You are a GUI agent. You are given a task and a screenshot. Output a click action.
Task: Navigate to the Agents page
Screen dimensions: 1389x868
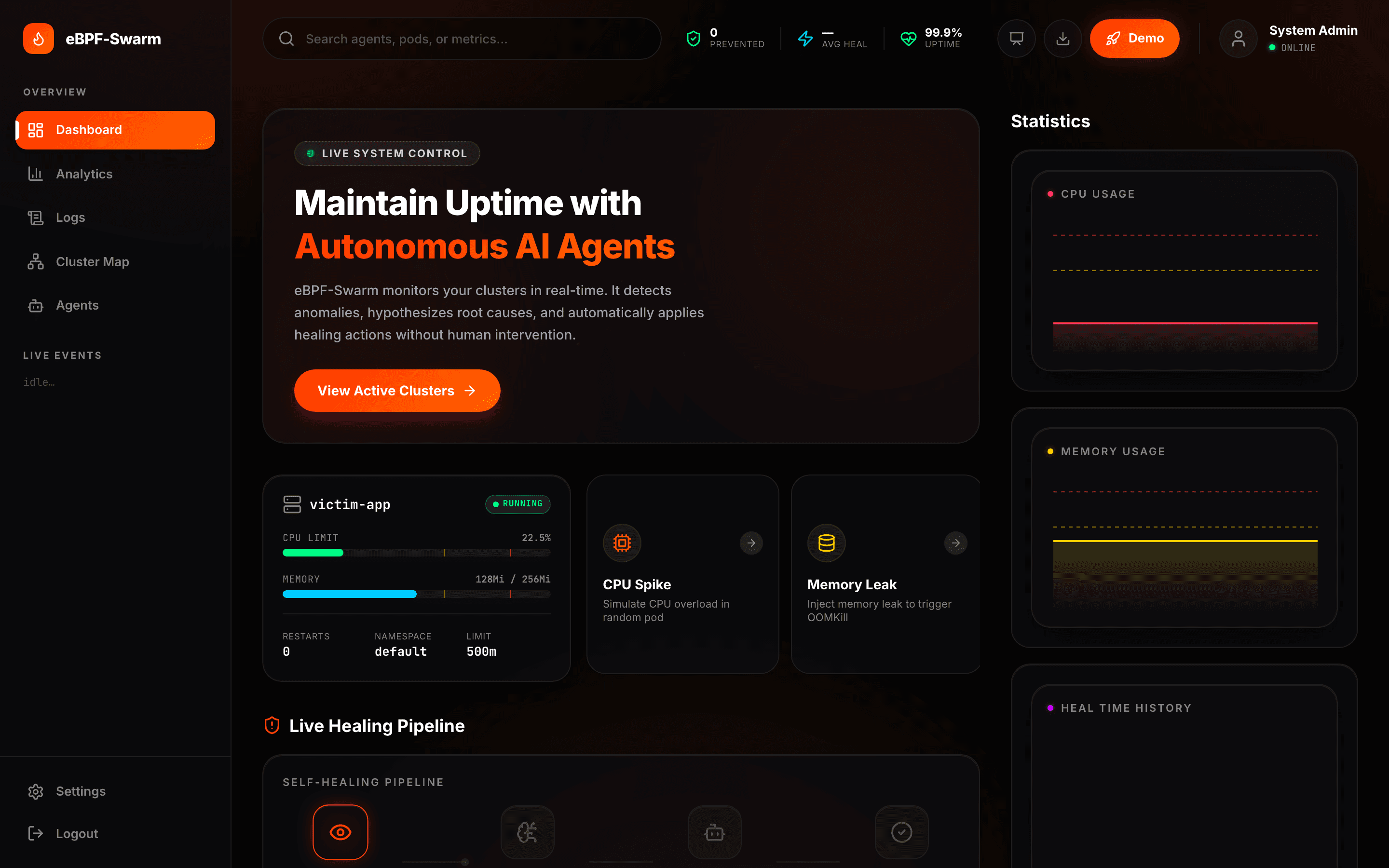coord(115,305)
